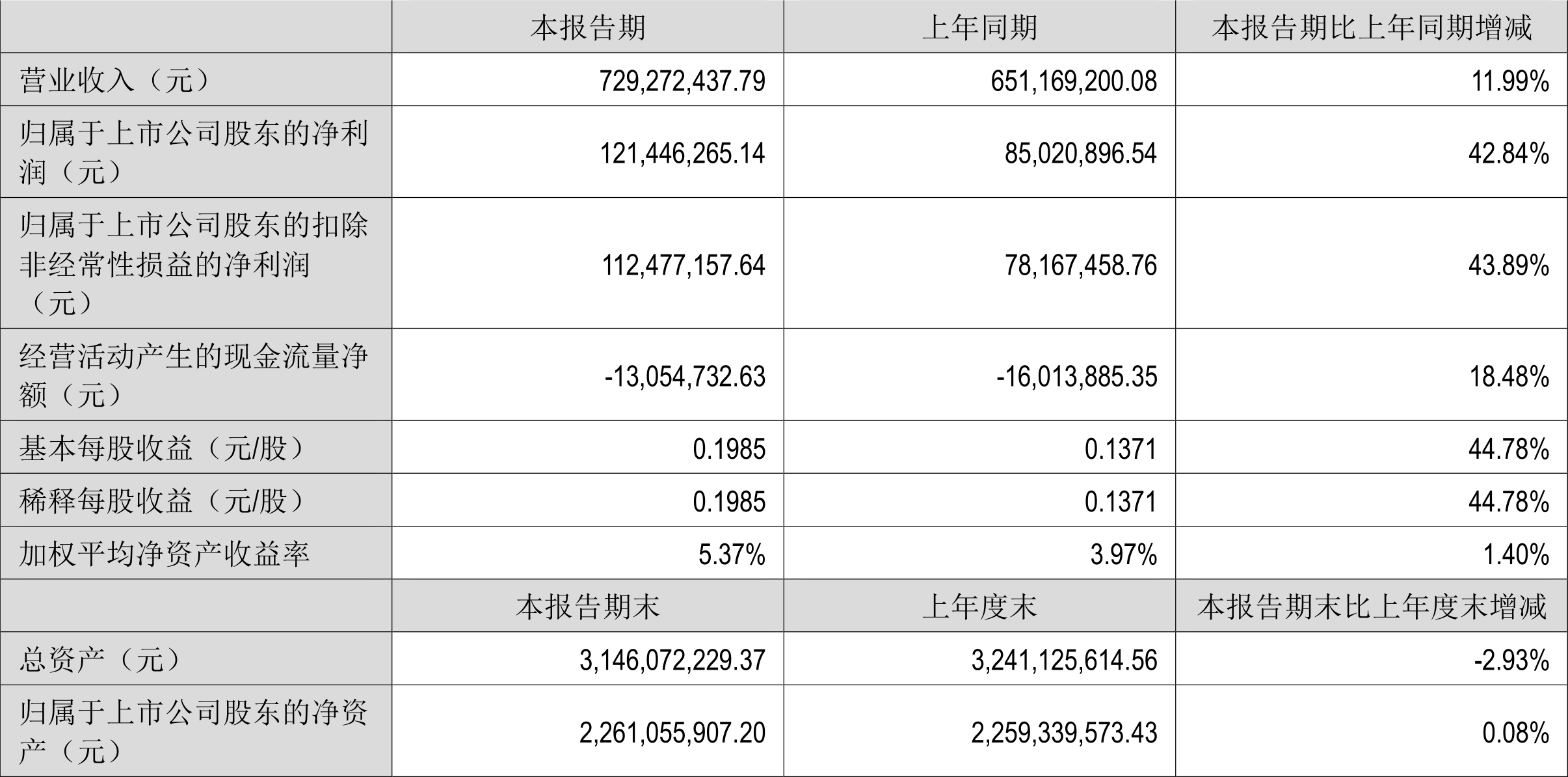Image resolution: width=1568 pixels, height=777 pixels.
Task: Select 稀释每股收益 current value 0.1985
Action: (x=729, y=502)
